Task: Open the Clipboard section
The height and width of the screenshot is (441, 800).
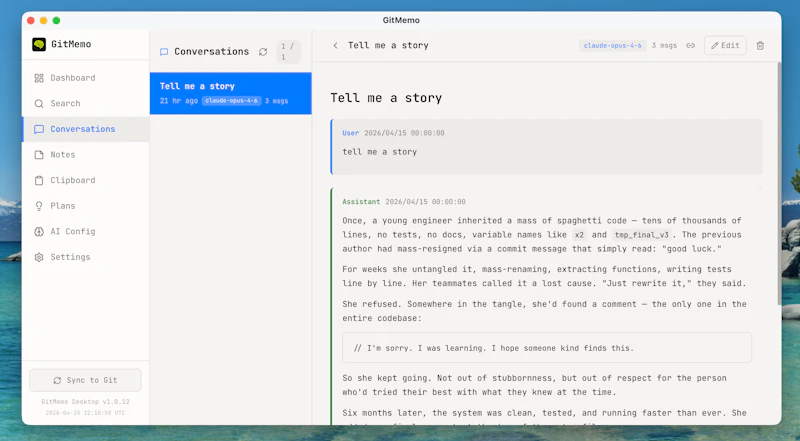Action: 86,180
